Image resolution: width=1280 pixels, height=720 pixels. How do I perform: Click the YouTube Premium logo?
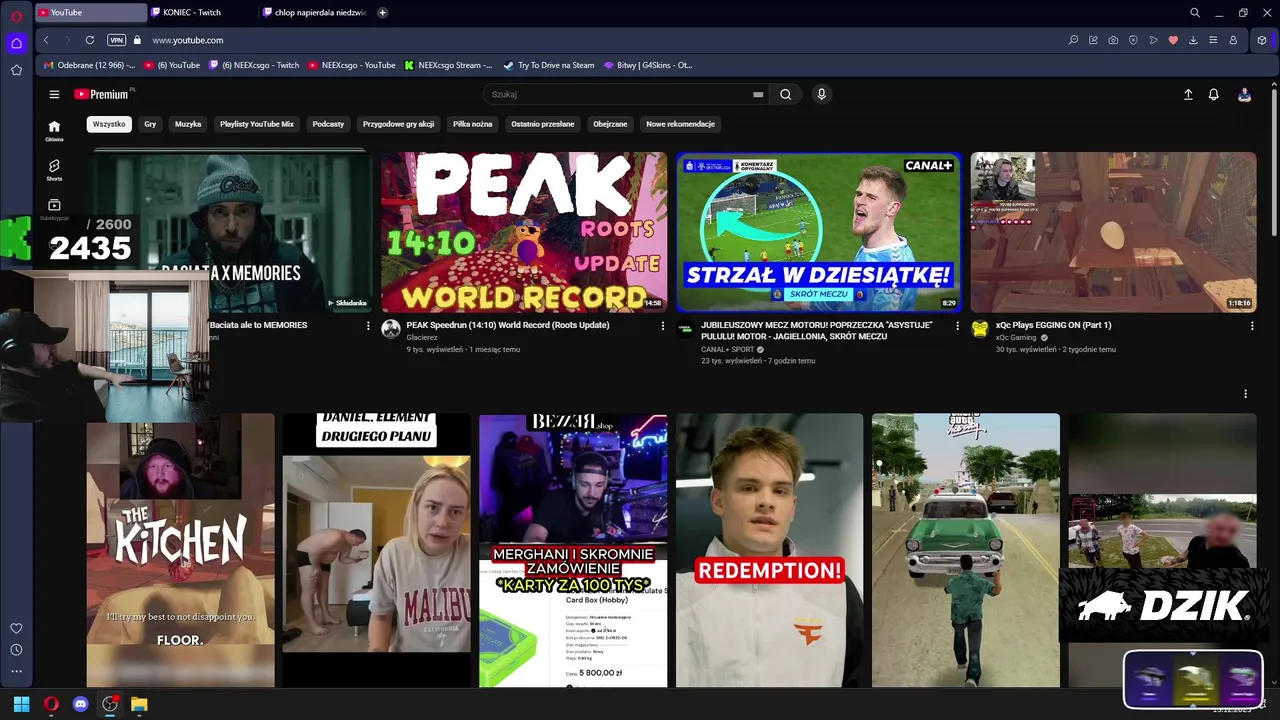point(101,94)
